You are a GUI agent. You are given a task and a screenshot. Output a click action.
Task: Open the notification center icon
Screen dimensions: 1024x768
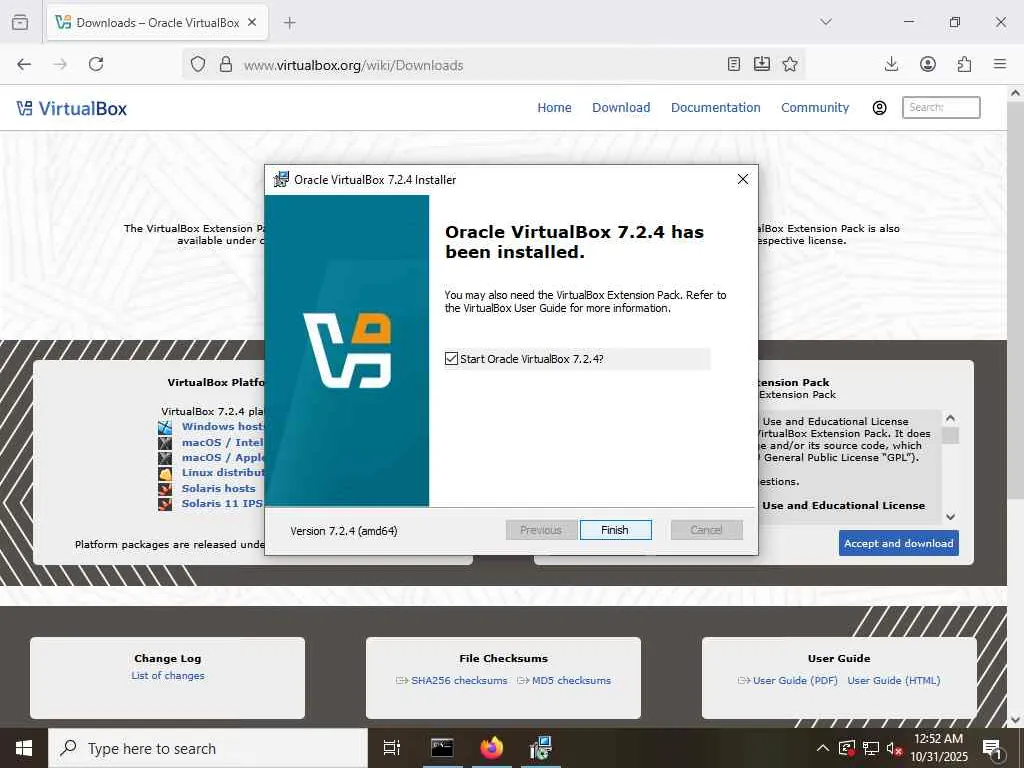click(x=993, y=748)
